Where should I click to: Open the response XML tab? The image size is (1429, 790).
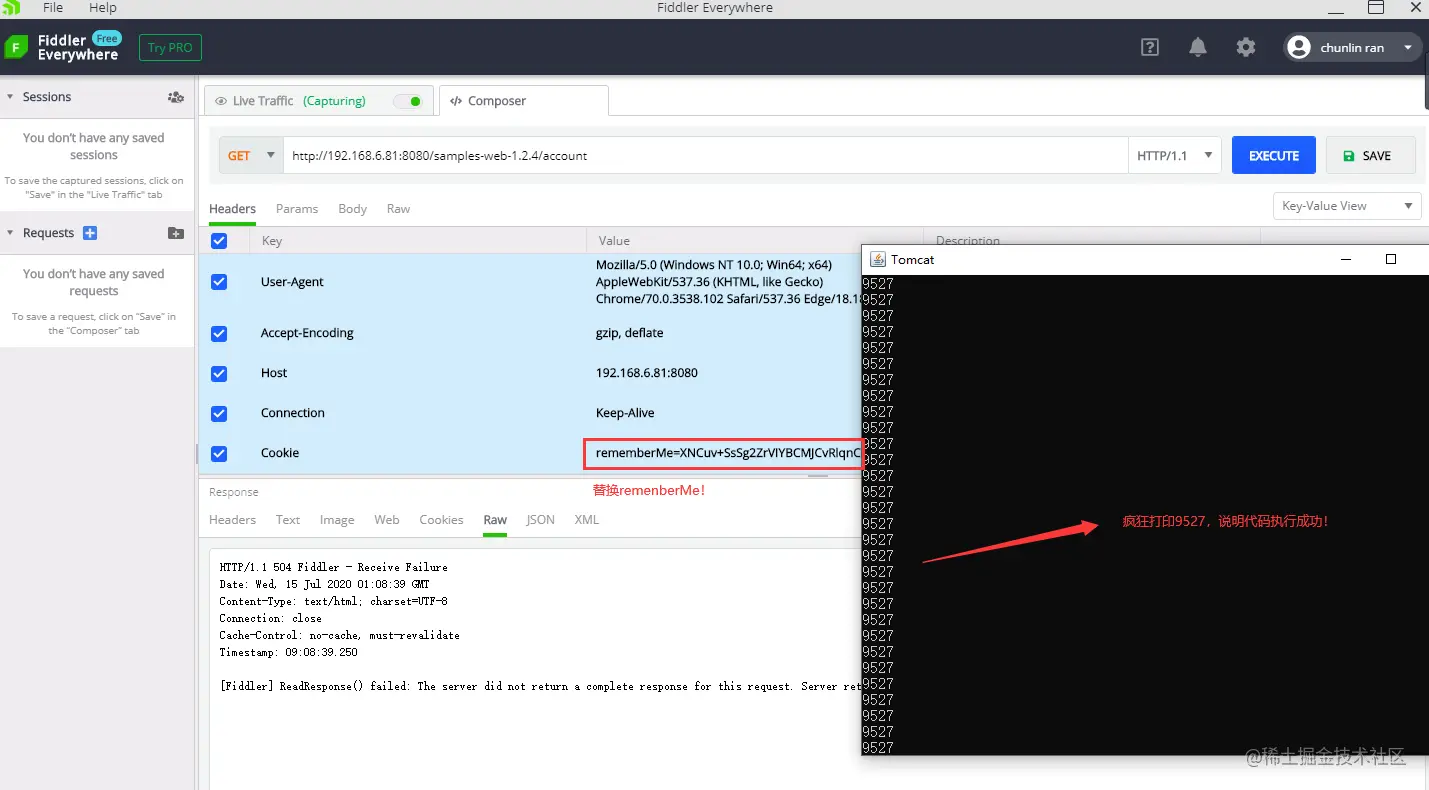587,520
